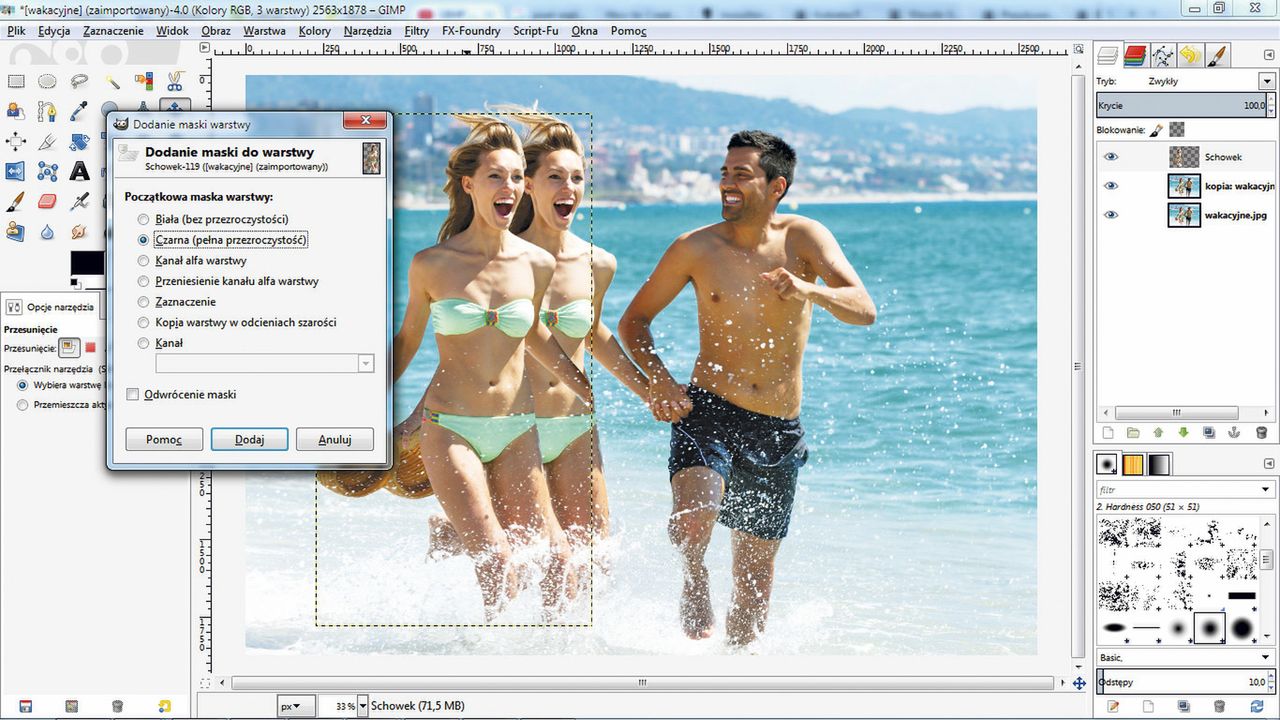Switch to the Paths dock tab
This screenshot has height=720, width=1280.
click(x=1162, y=55)
